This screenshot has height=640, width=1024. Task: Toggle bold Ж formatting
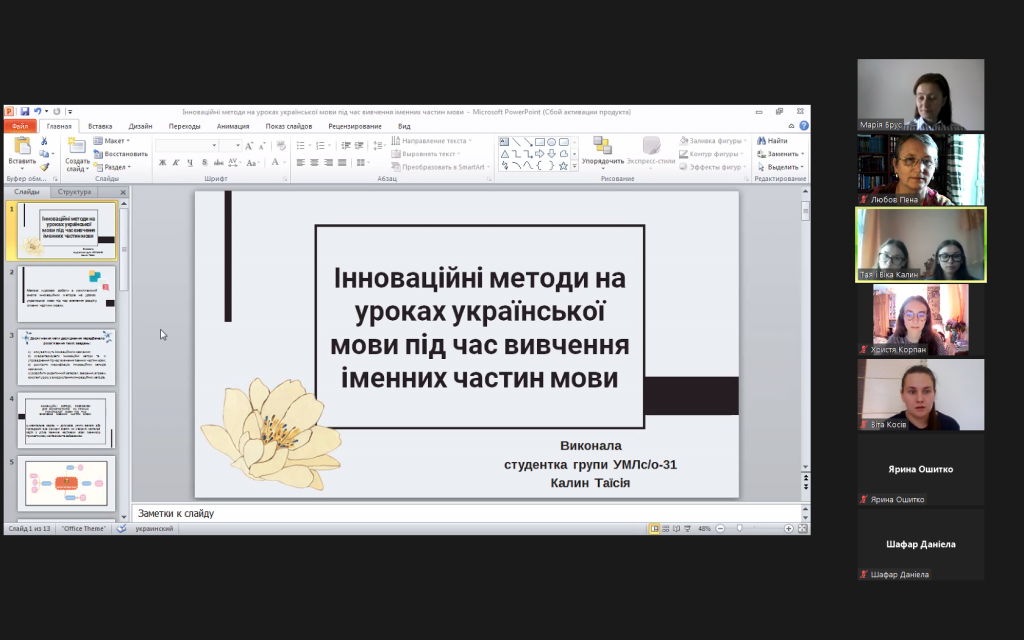tap(162, 163)
